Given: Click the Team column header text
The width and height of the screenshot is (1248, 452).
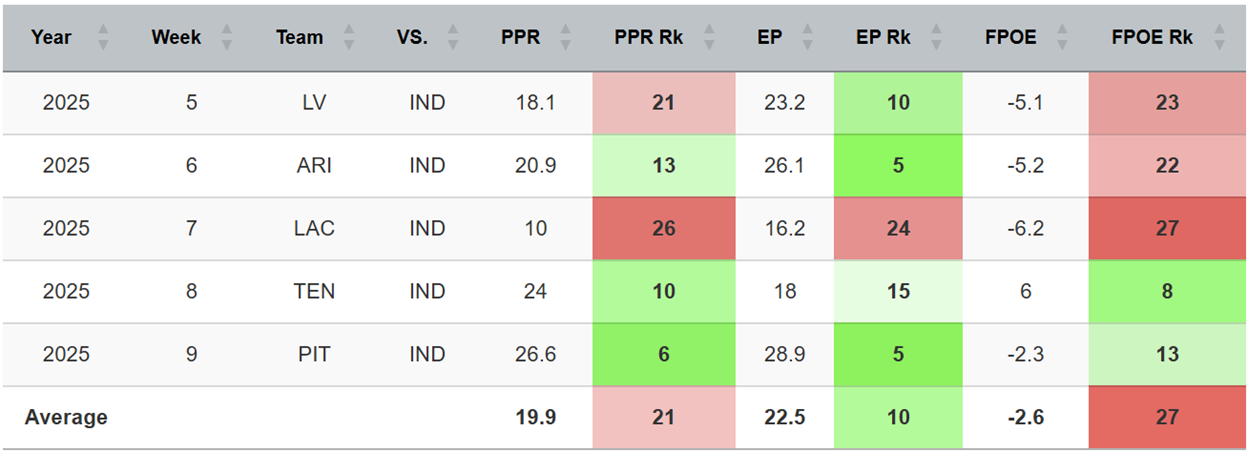Looking at the screenshot, I should [300, 38].
